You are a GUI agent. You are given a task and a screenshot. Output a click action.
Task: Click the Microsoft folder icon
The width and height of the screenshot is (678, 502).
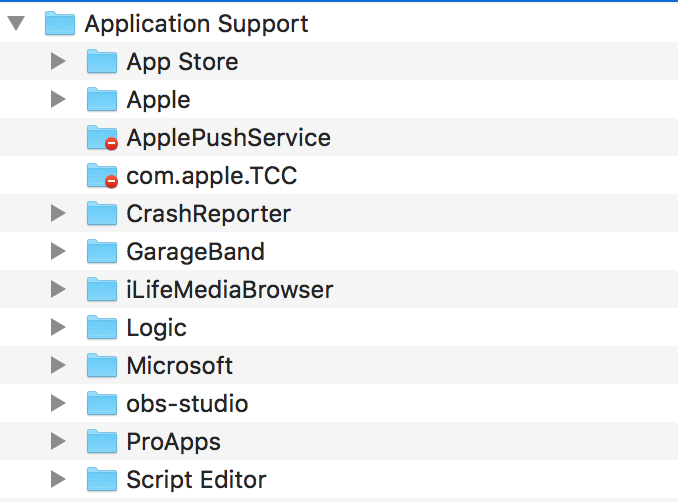tap(102, 365)
